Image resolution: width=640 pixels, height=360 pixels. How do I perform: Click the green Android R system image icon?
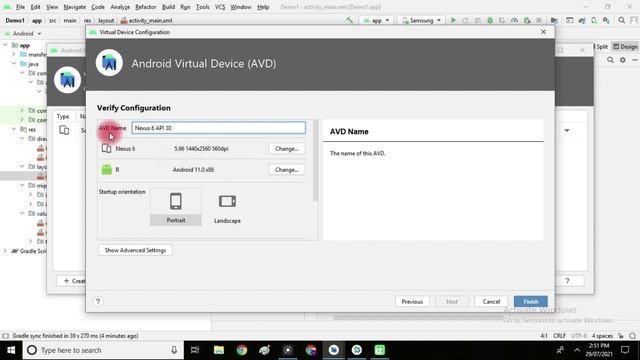(107, 169)
